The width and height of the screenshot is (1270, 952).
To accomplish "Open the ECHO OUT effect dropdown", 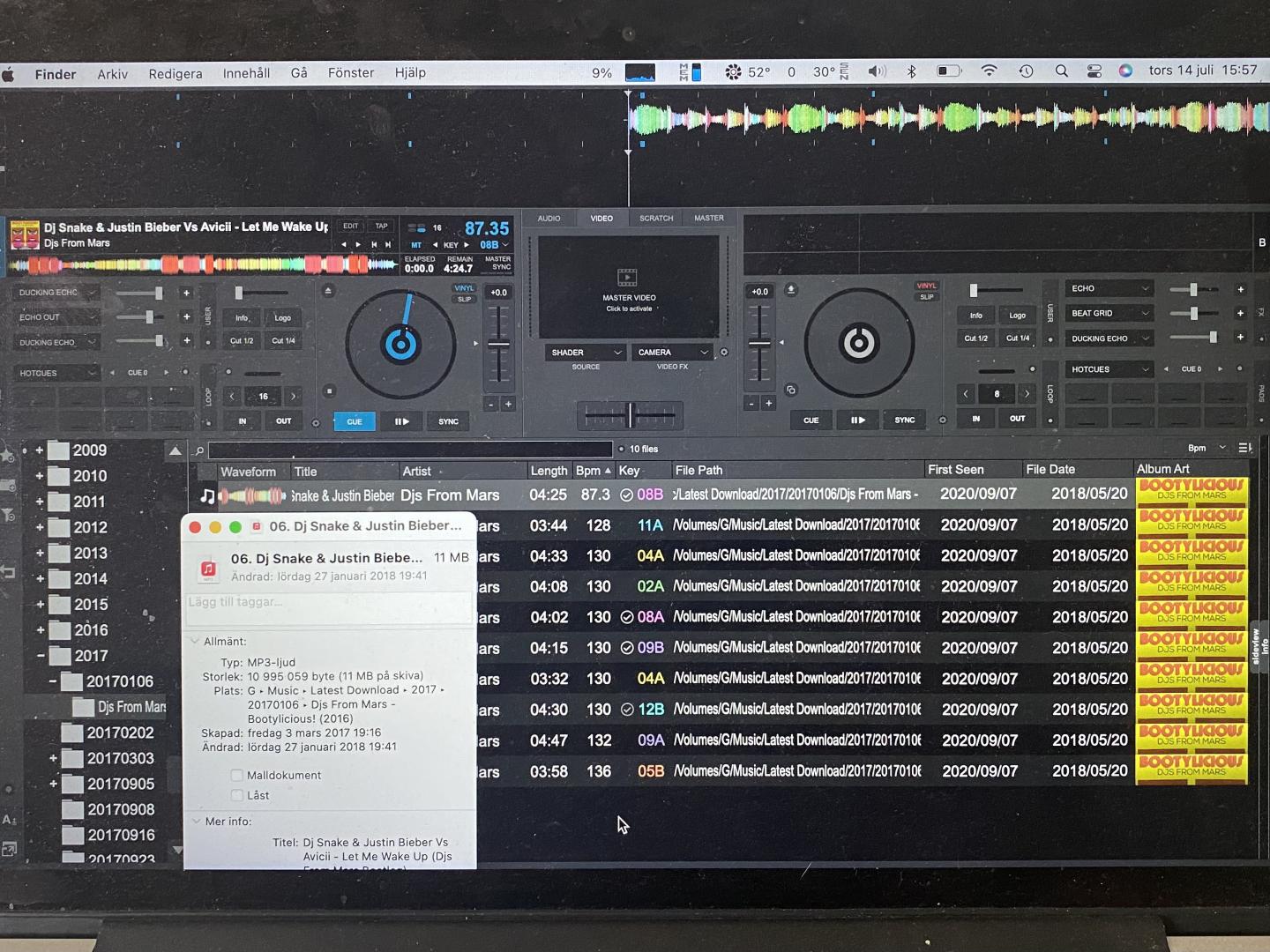I will (x=57, y=317).
